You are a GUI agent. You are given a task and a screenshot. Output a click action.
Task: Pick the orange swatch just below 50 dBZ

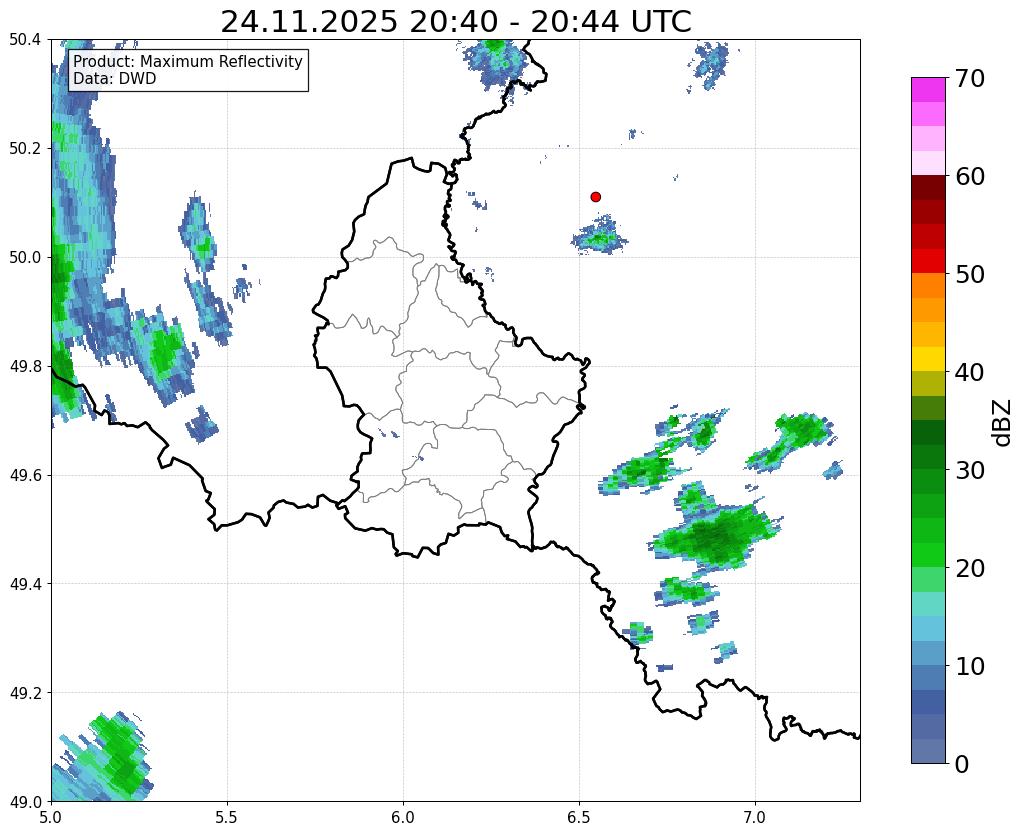[x=928, y=286]
